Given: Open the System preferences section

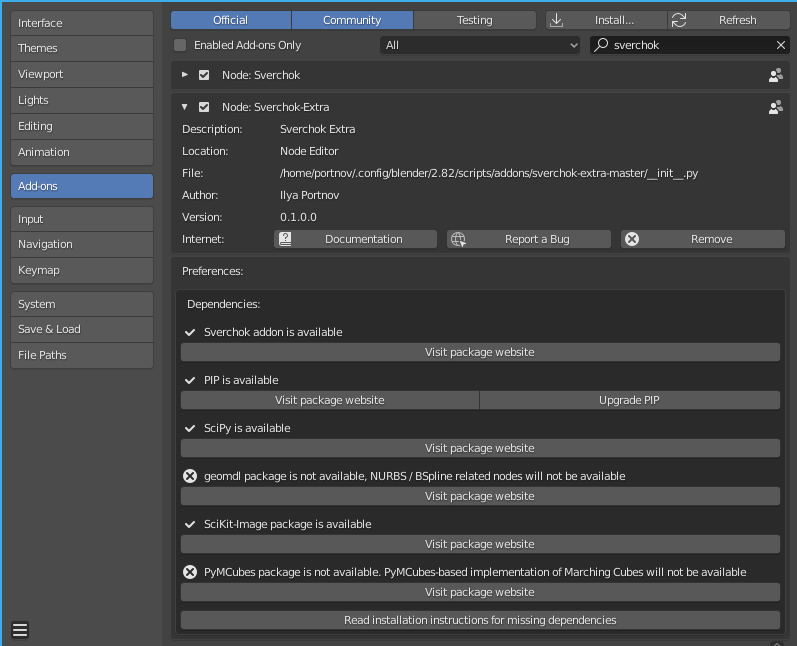Looking at the screenshot, I should pos(82,304).
